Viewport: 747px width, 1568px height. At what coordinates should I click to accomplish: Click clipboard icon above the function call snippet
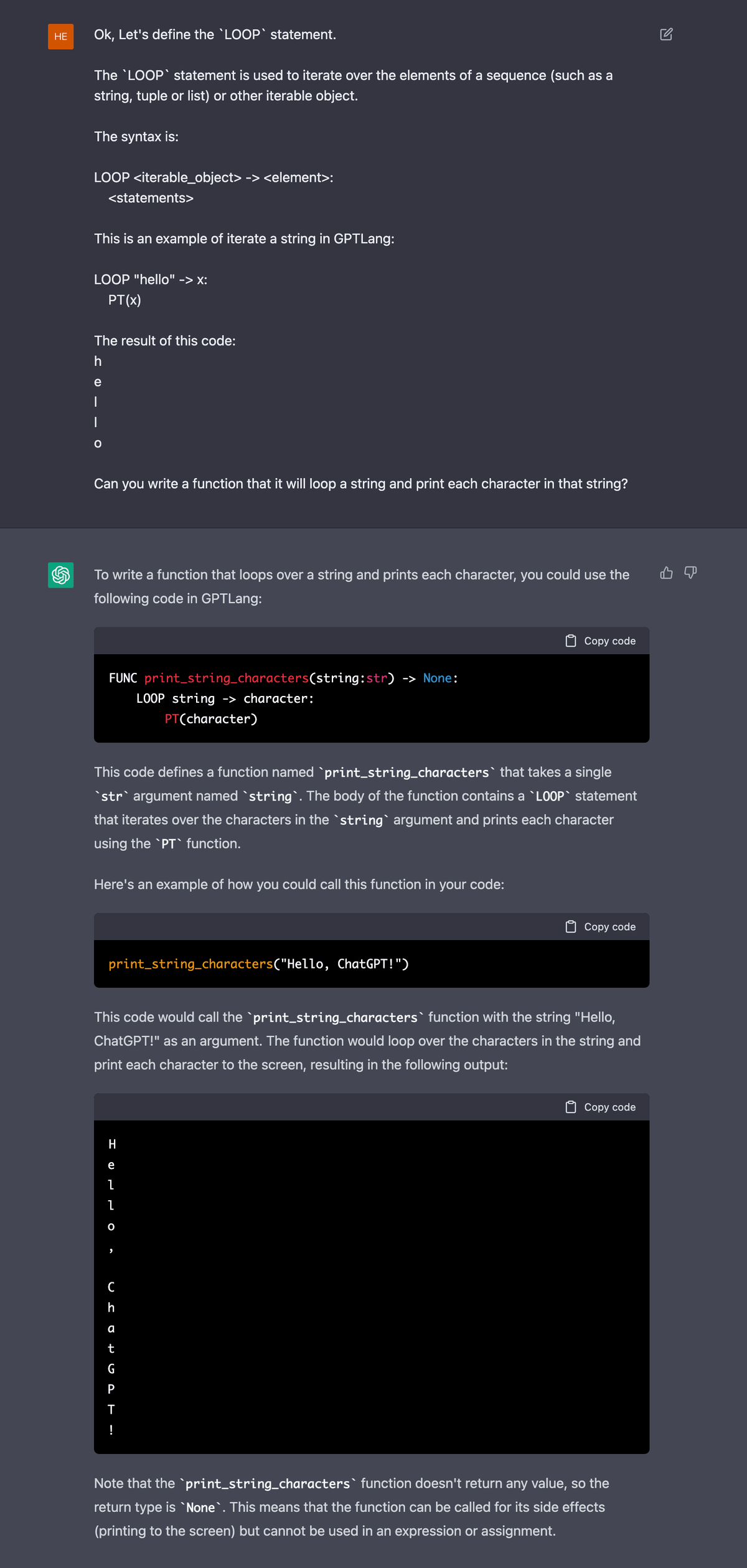click(x=571, y=927)
